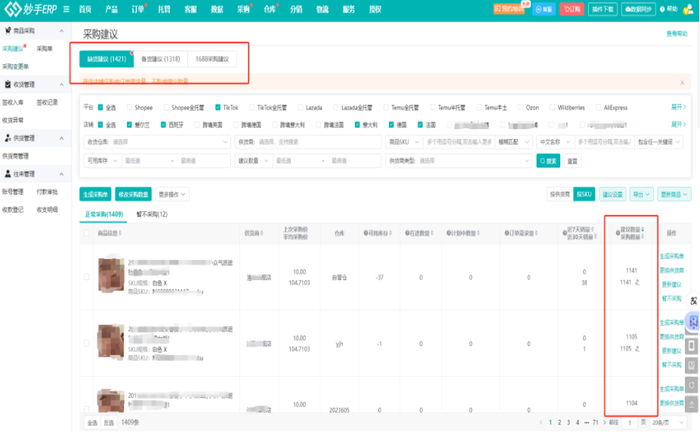Click the magnifier 搜索 search button

point(548,160)
